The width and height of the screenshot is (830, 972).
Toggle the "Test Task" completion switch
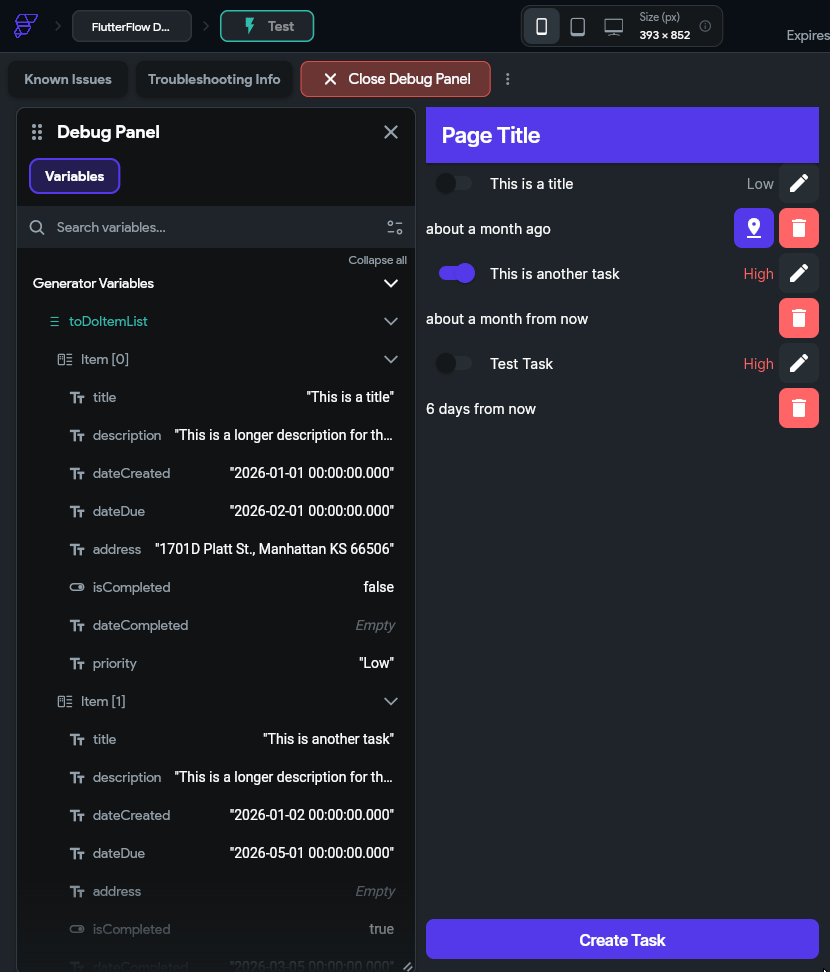(x=454, y=363)
